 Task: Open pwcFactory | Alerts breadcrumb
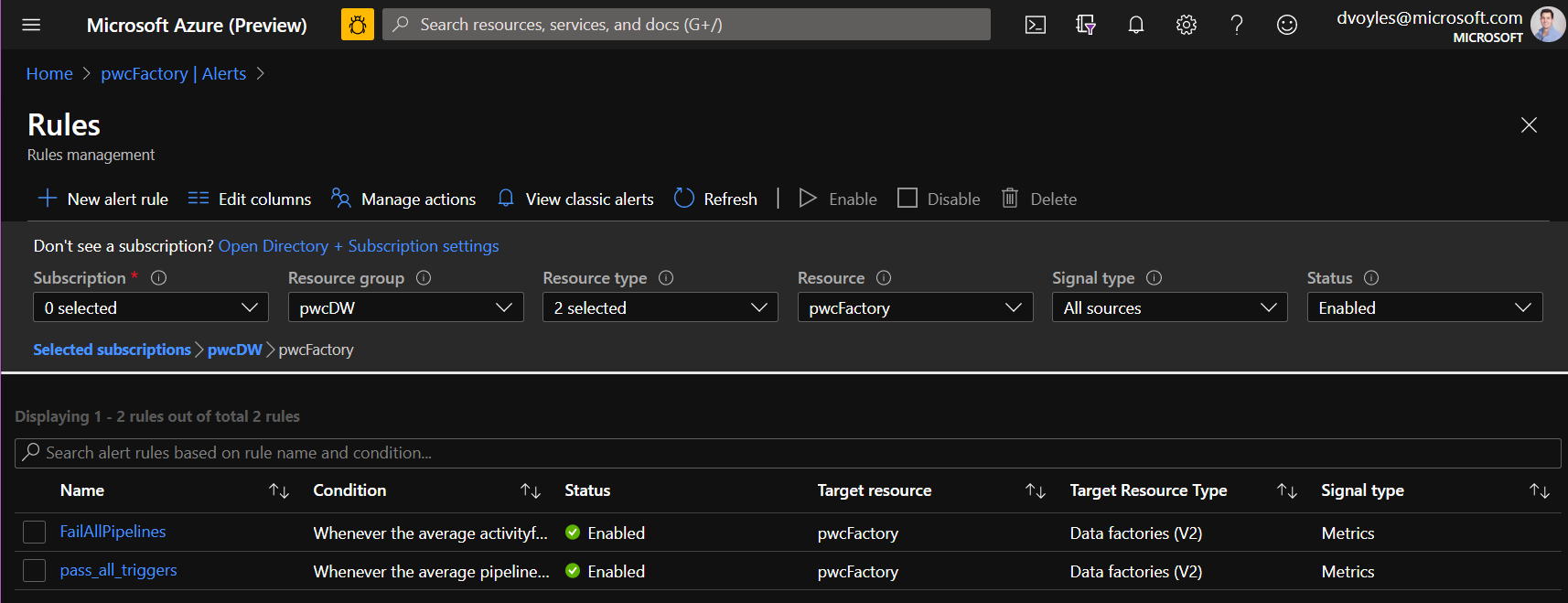[x=174, y=74]
